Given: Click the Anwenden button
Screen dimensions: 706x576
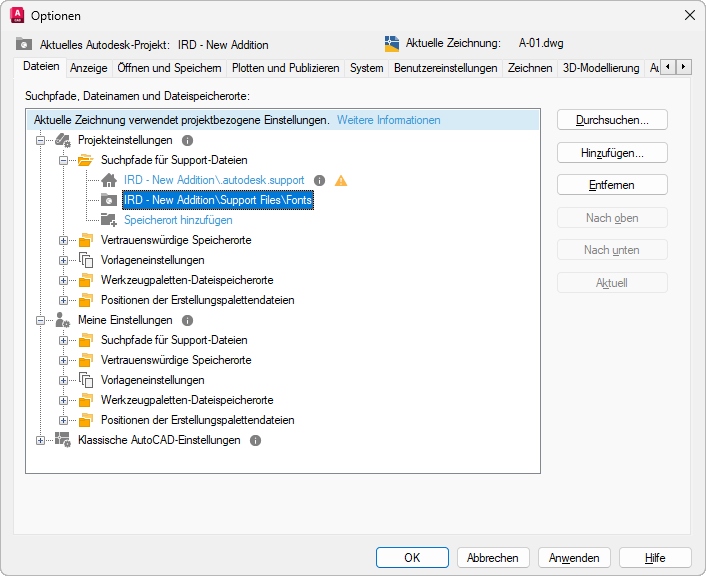Looking at the screenshot, I should click(574, 558).
